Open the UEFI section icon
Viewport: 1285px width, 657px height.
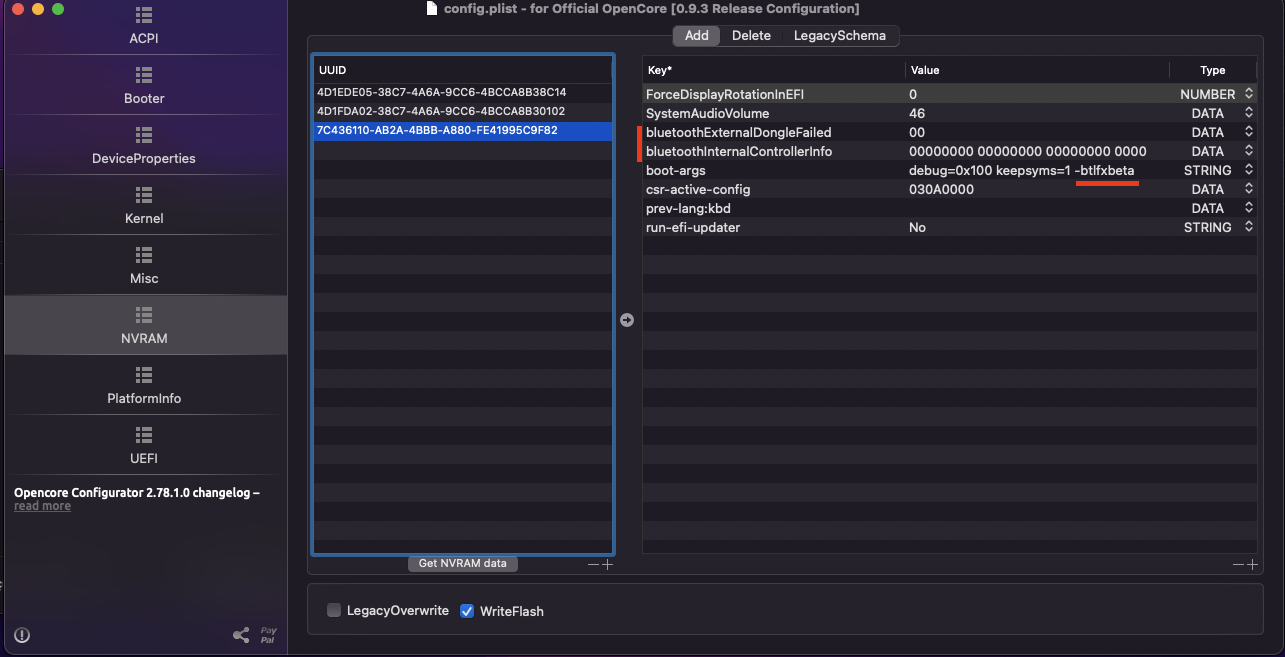(144, 435)
